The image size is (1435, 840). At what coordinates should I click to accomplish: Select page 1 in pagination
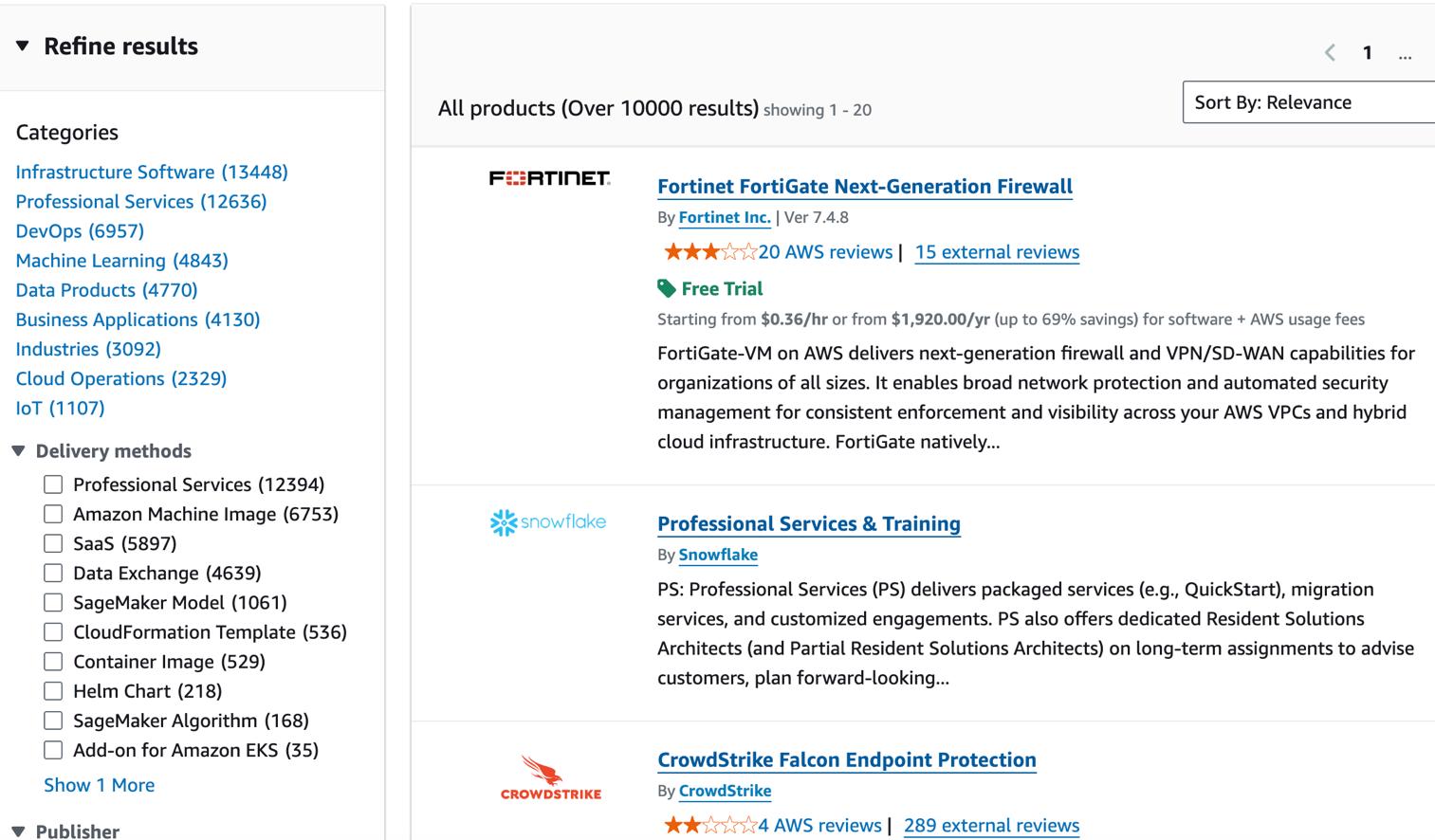pyautogui.click(x=1367, y=53)
